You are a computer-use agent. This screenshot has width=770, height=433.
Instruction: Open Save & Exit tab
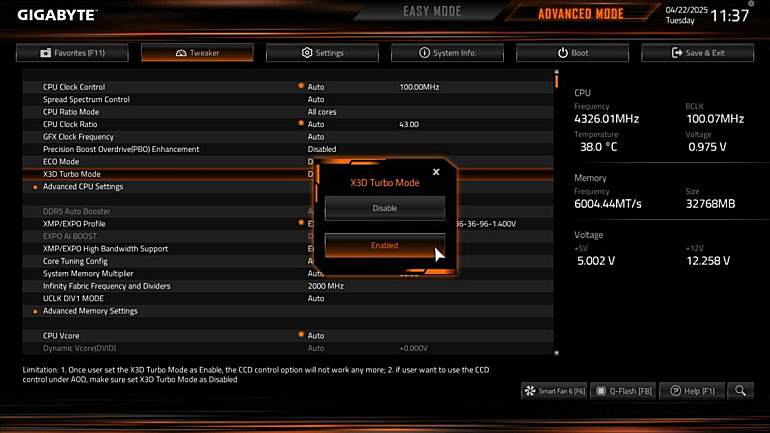(697, 53)
